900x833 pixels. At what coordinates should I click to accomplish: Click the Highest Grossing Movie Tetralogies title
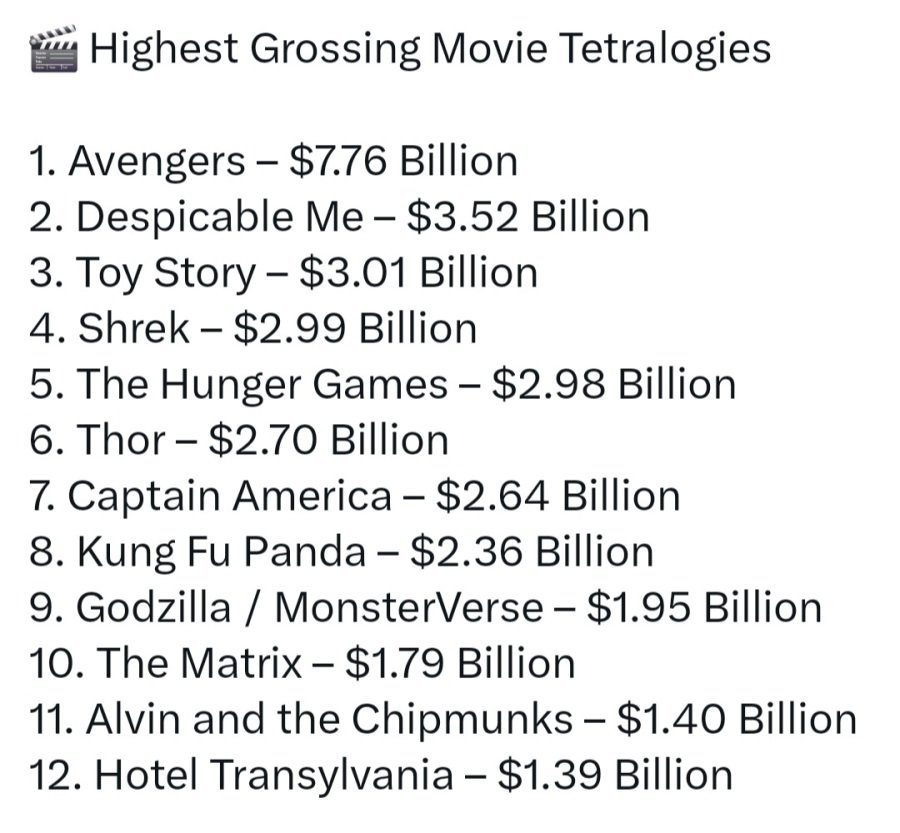(429, 48)
